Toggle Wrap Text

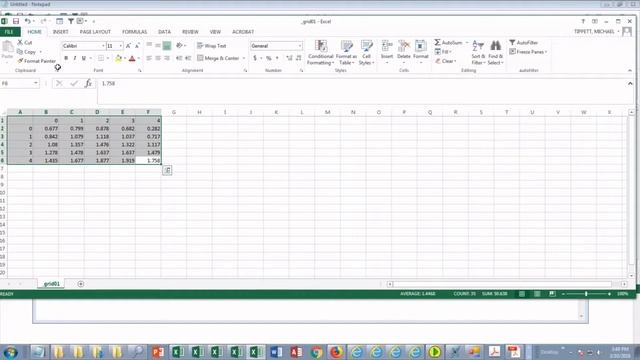pyautogui.click(x=211, y=46)
